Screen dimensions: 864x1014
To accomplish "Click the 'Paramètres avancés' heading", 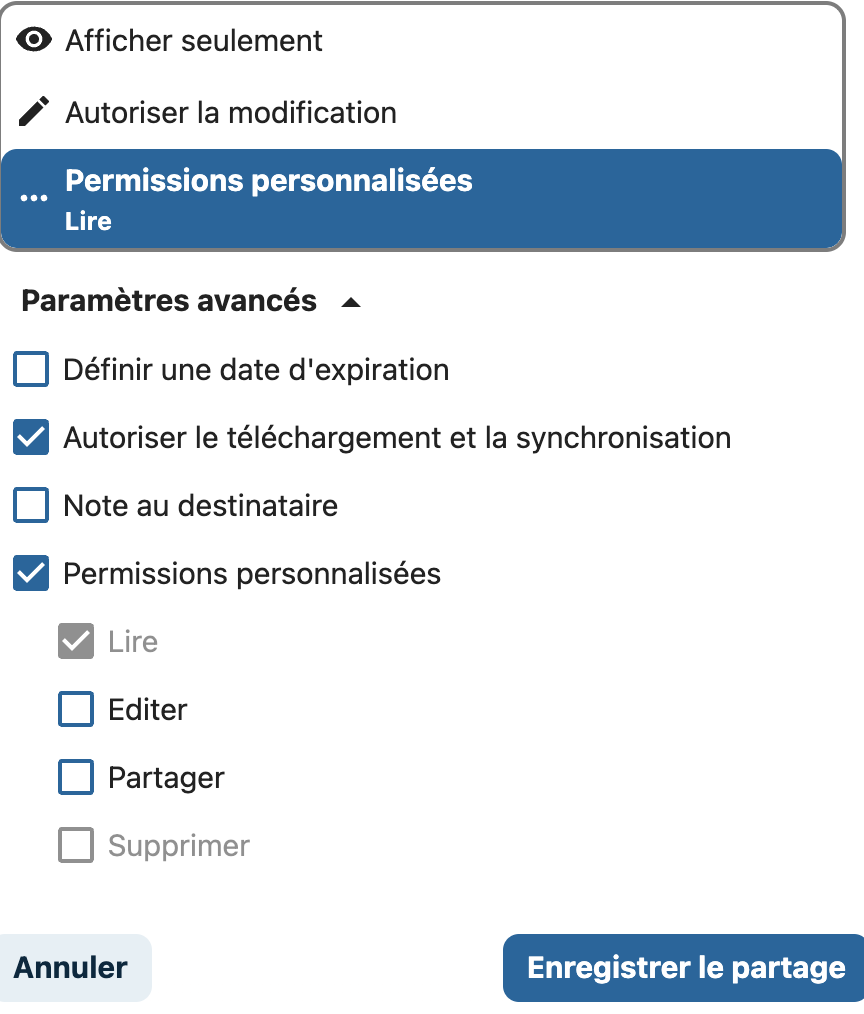I will (x=169, y=301).
